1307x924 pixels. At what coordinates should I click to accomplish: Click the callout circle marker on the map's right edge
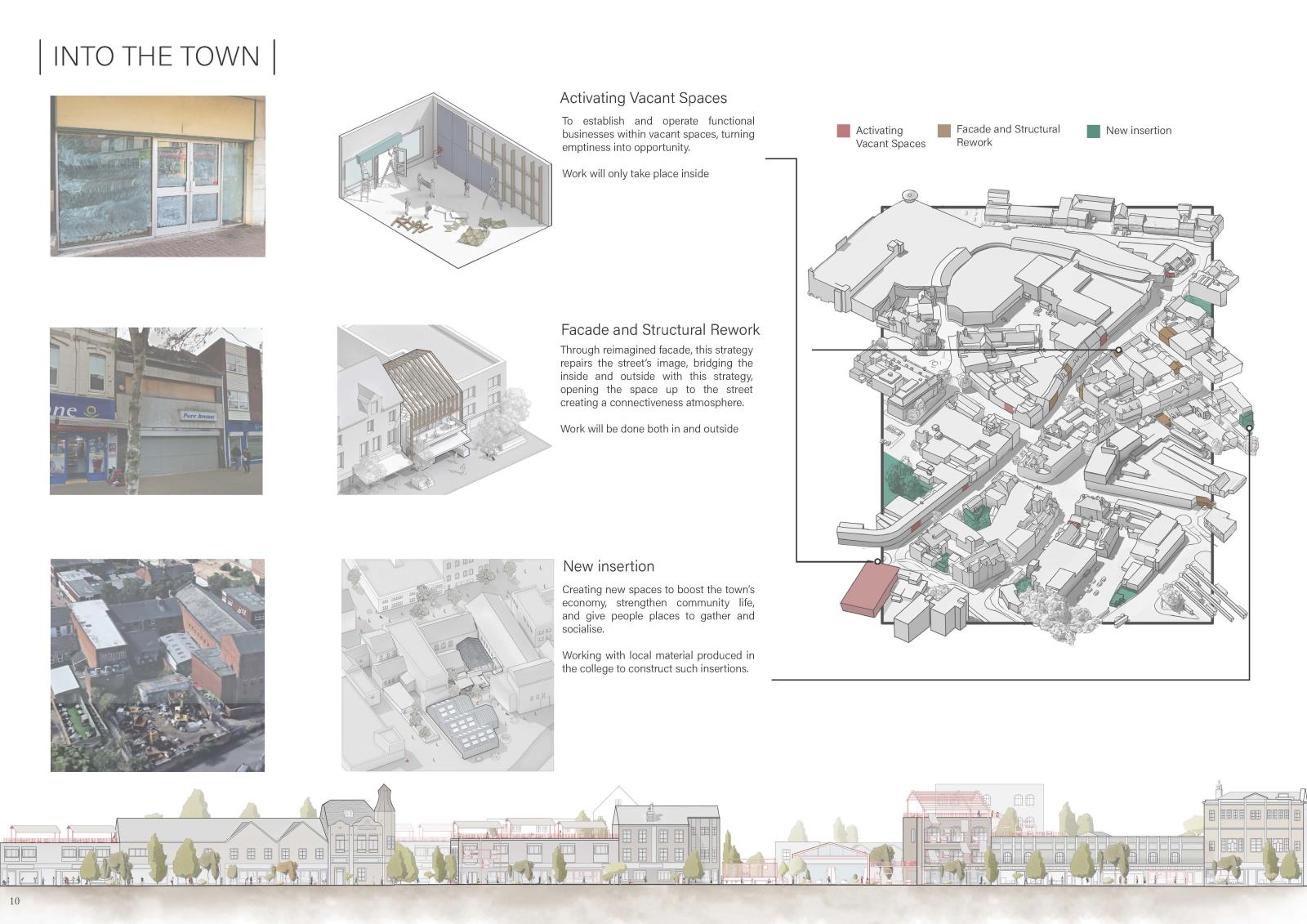[1249, 427]
